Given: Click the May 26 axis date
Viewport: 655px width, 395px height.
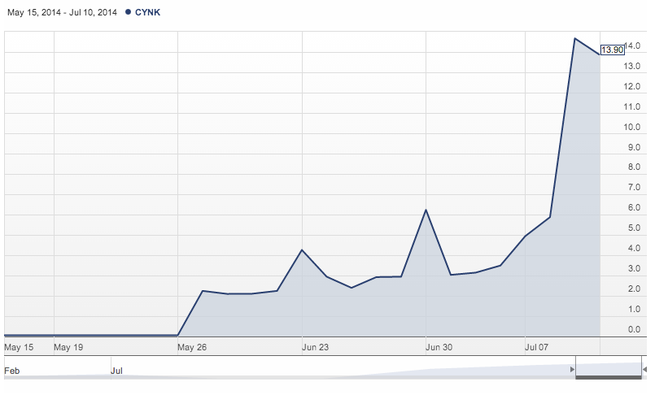Looking at the screenshot, I should 192,347.
